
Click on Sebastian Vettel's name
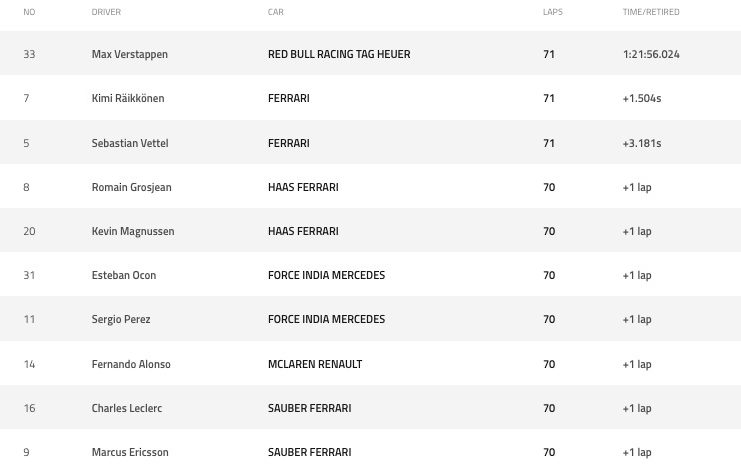pos(130,143)
